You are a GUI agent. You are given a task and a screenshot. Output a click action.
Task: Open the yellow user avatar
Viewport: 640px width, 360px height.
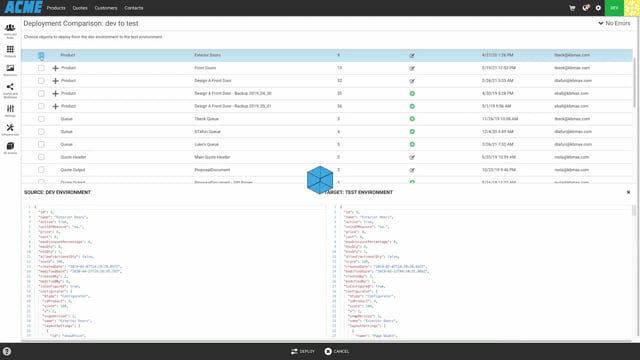click(x=632, y=8)
